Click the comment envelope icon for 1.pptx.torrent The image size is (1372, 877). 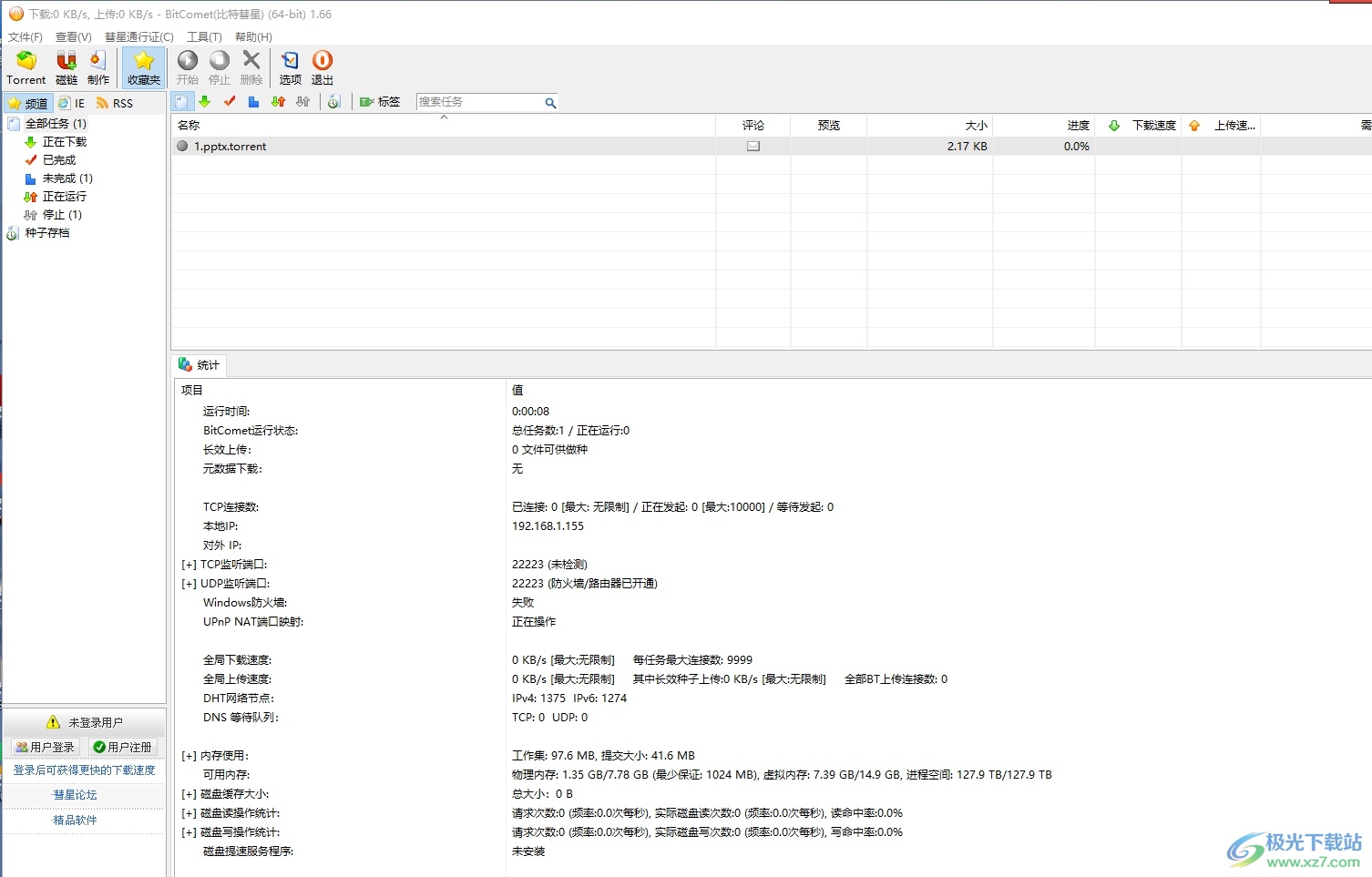753,146
